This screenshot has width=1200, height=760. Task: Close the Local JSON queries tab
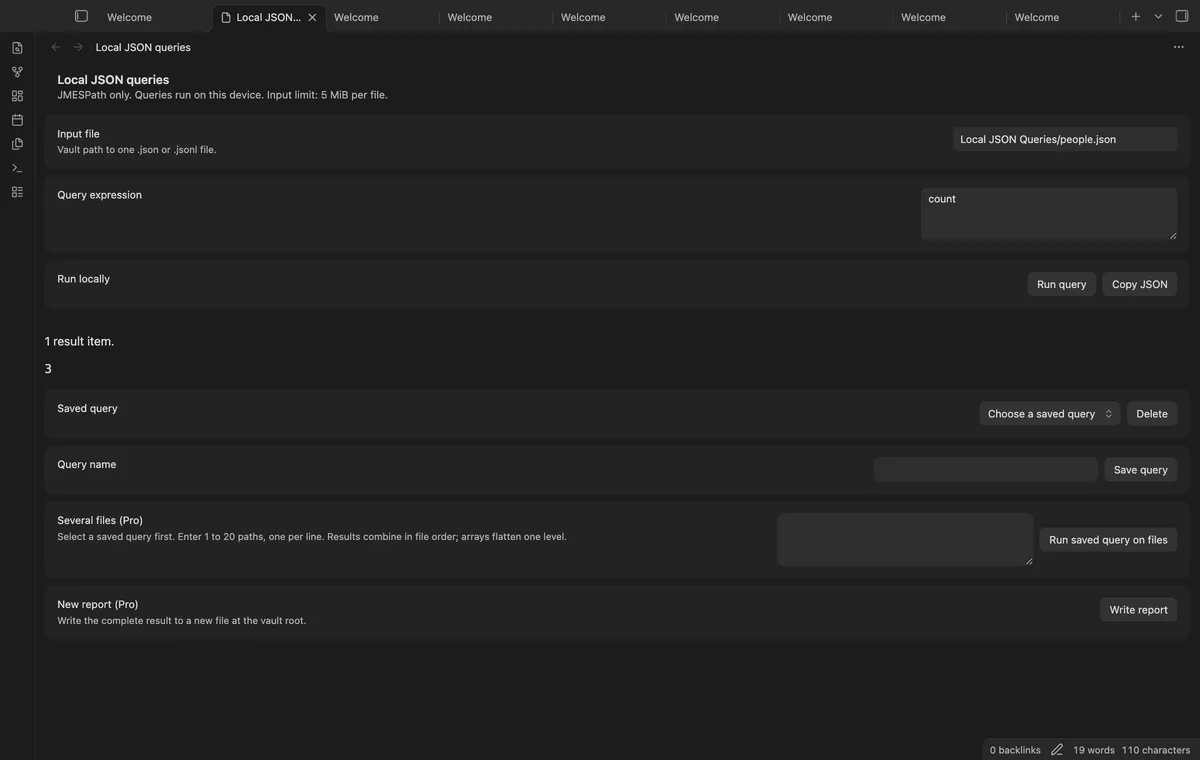pos(312,17)
